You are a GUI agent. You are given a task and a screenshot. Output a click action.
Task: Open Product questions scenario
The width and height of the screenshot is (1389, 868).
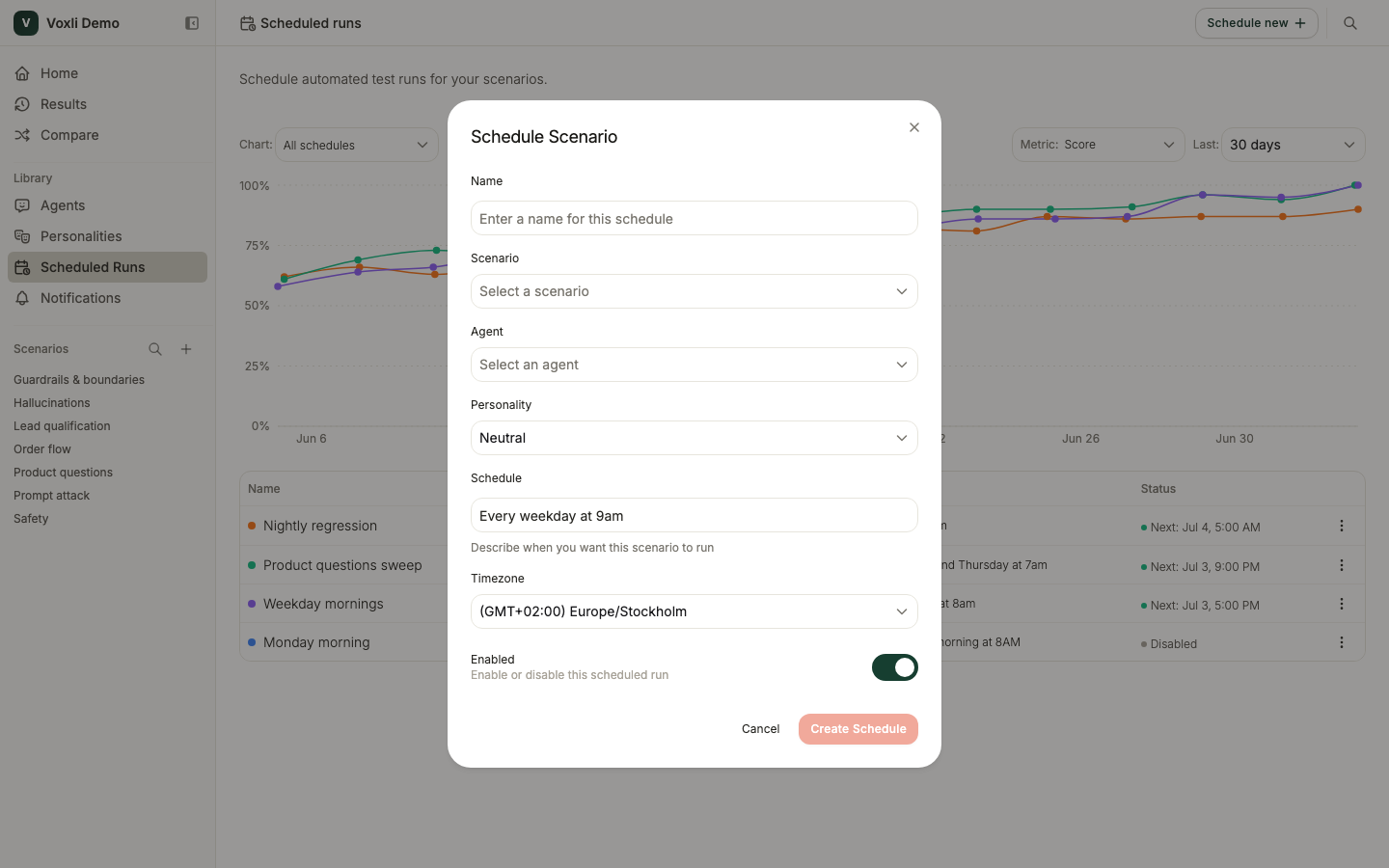[63, 473]
